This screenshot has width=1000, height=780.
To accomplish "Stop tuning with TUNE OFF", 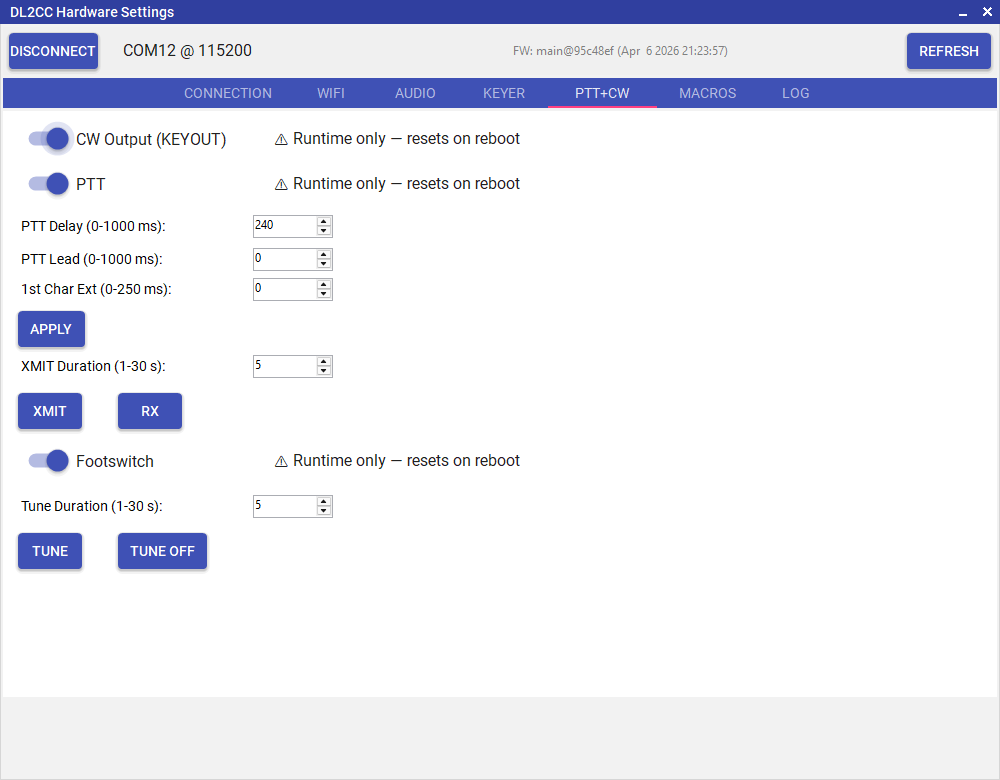I will 162,551.
